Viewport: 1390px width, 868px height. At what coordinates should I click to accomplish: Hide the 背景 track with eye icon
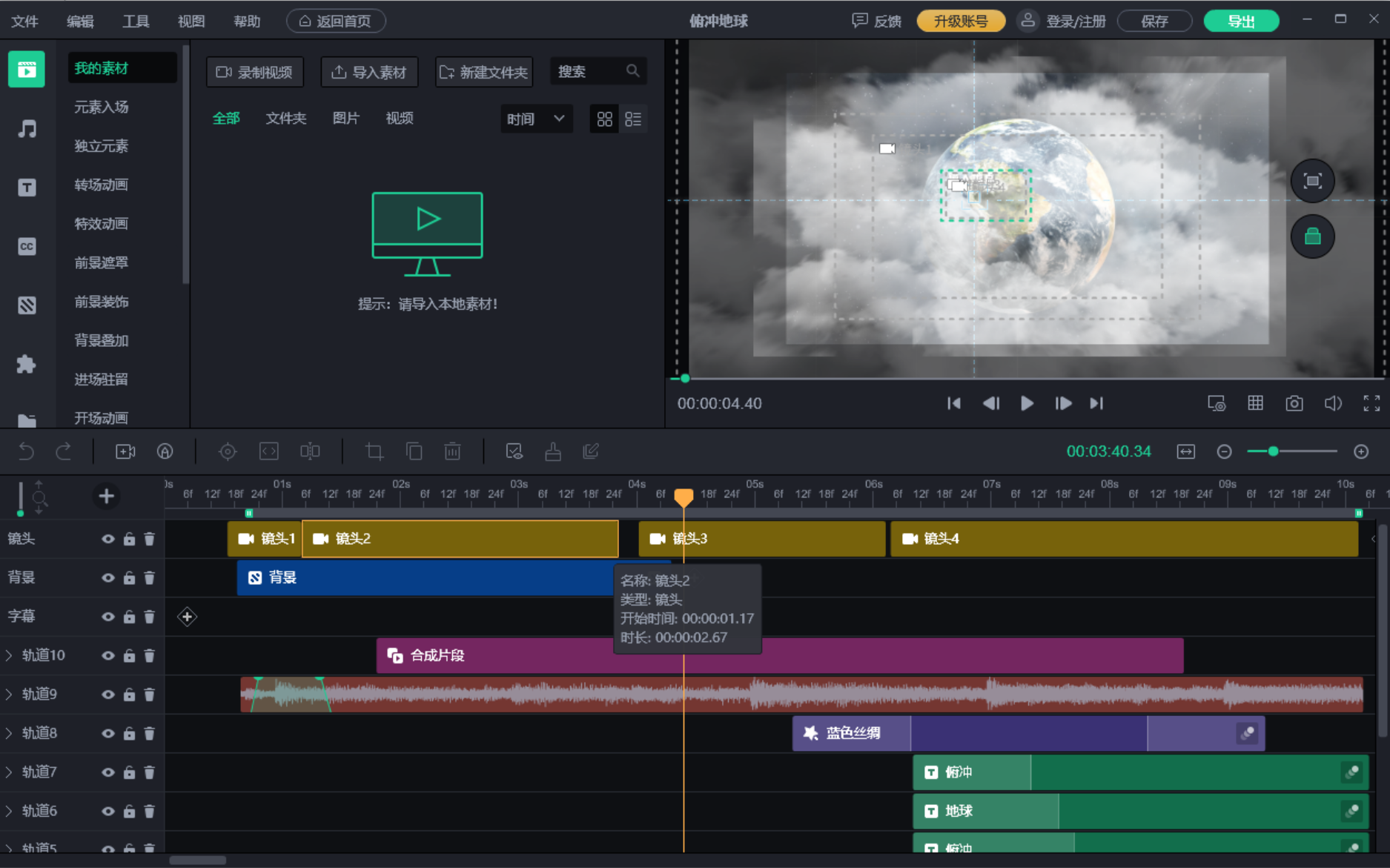pos(108,578)
